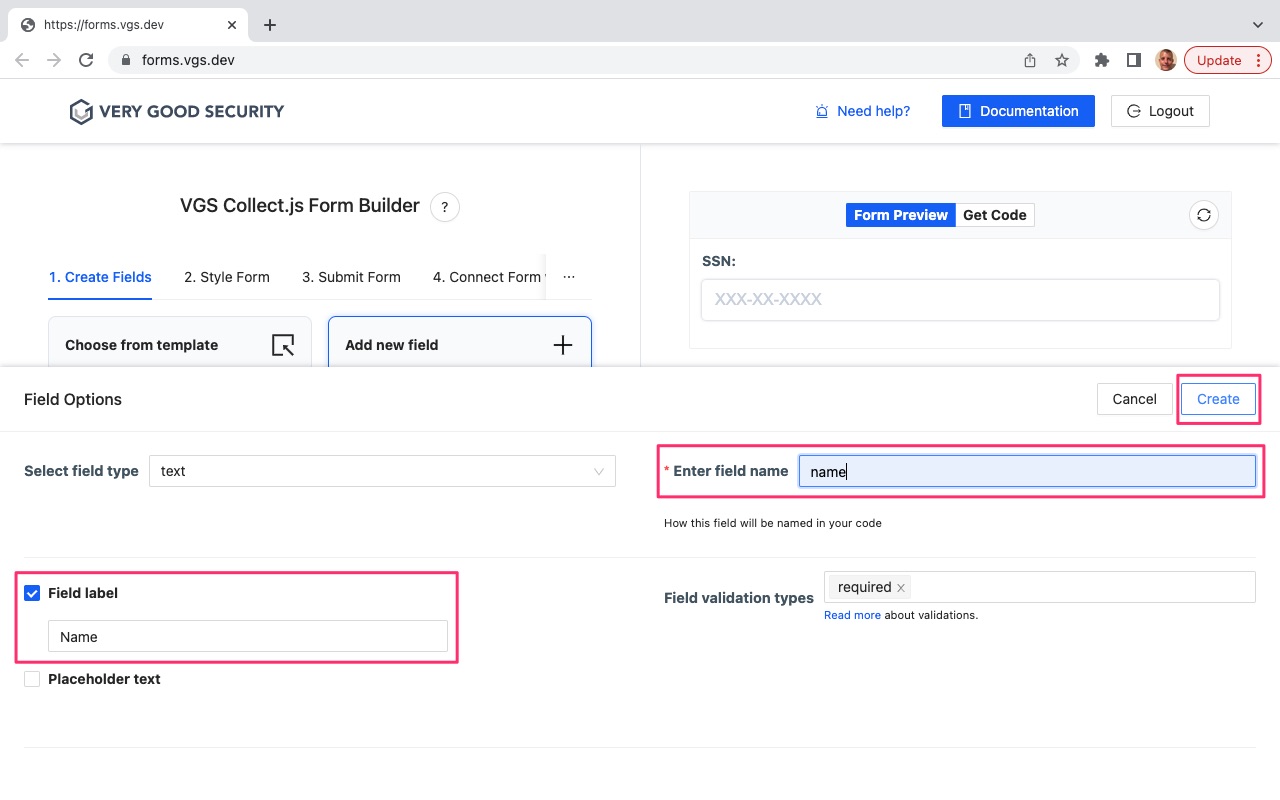1280x800 pixels.
Task: Switch to the 3. Submit Form tab
Action: click(x=351, y=277)
